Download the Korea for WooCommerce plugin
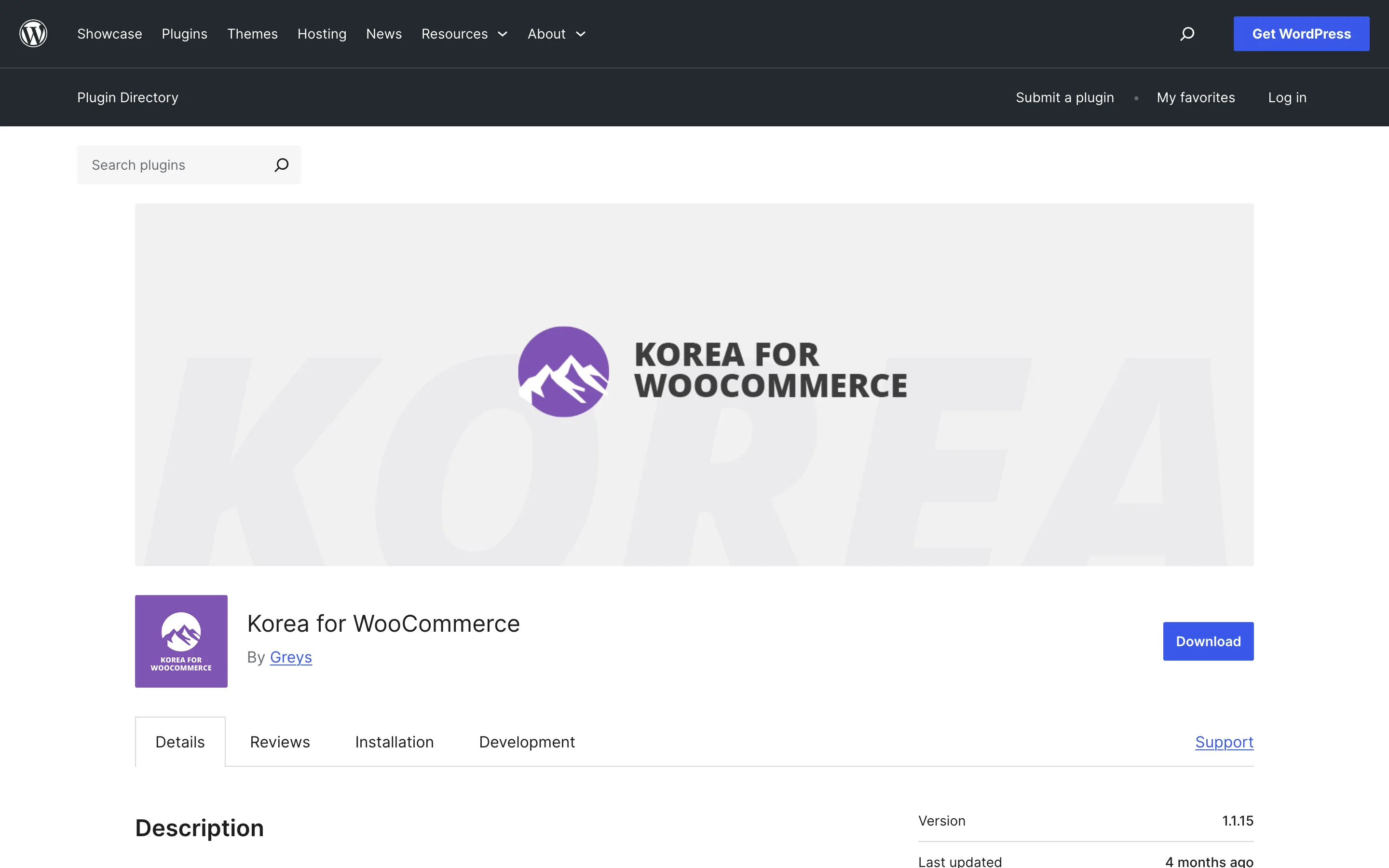The height and width of the screenshot is (868, 1389). click(x=1208, y=641)
